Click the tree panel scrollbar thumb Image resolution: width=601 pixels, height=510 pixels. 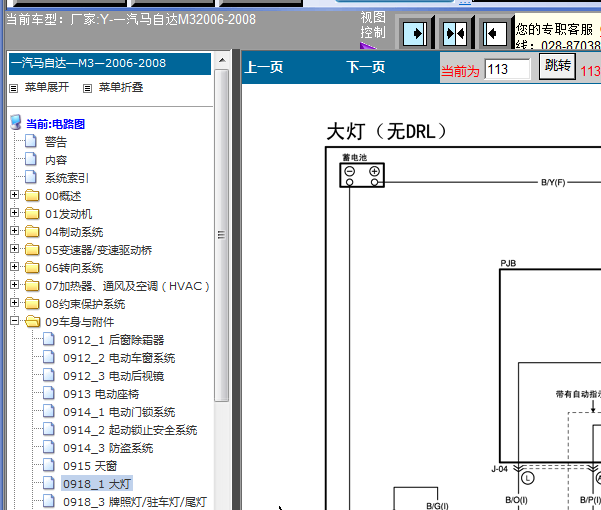click(222, 235)
